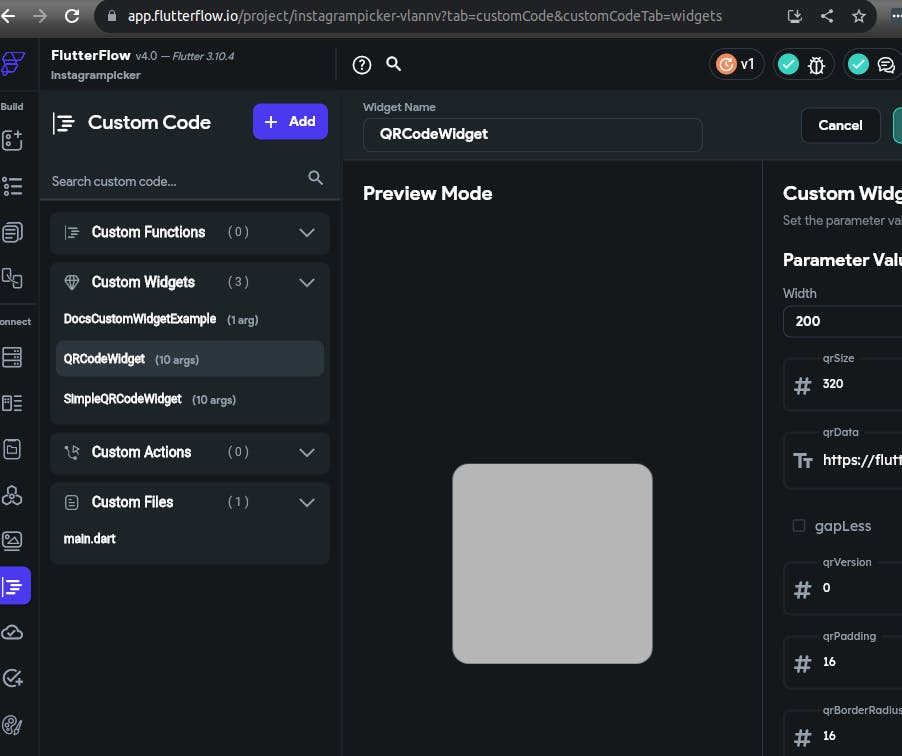The image size is (902, 756).
Task: Open the widget tree sidebar icon
Action: point(12,186)
